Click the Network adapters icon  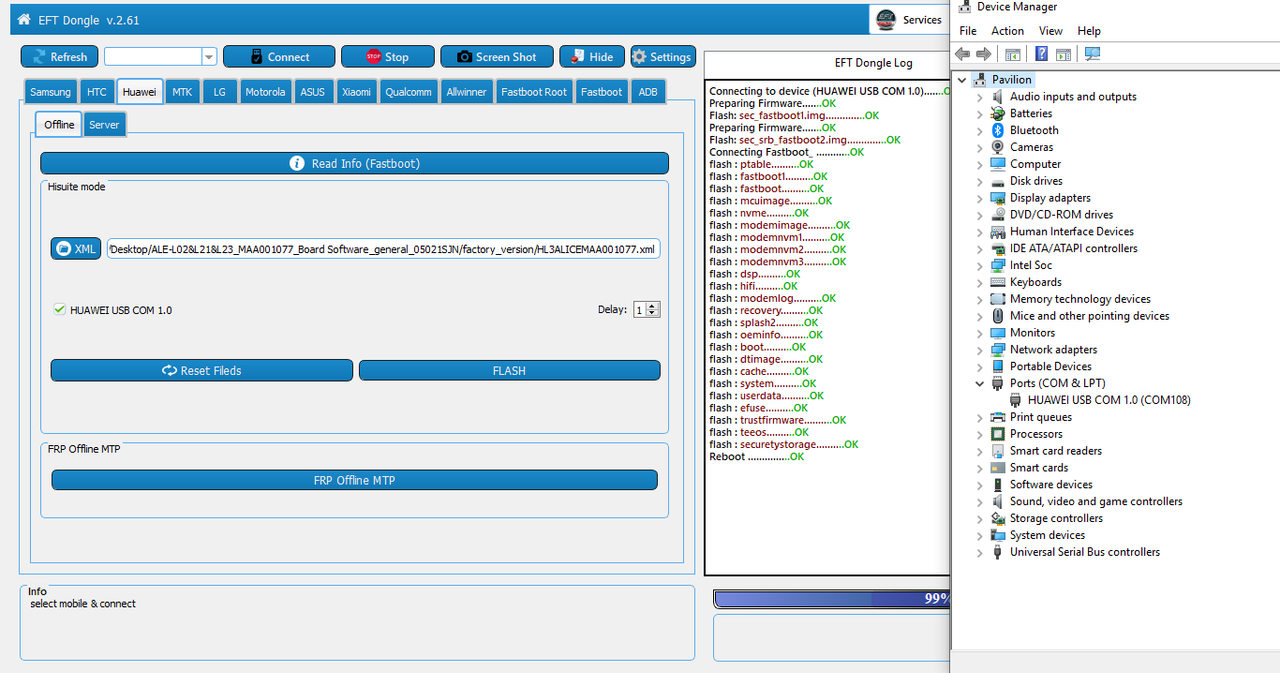[x=998, y=350]
